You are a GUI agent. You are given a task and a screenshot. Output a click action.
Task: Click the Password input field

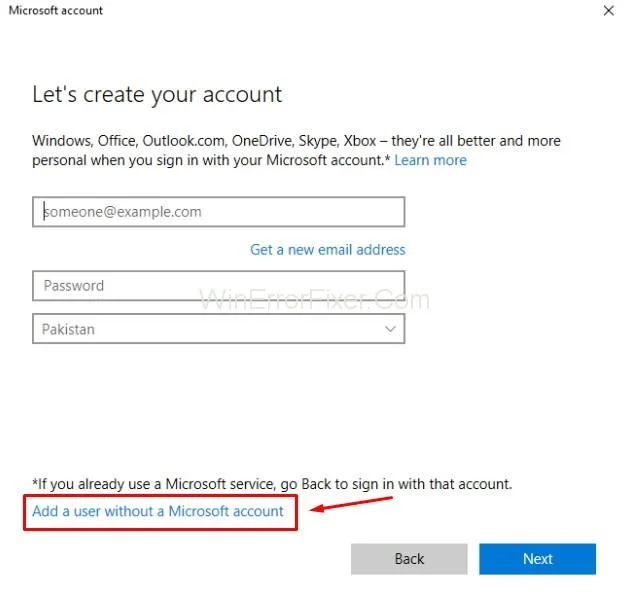[x=219, y=286]
